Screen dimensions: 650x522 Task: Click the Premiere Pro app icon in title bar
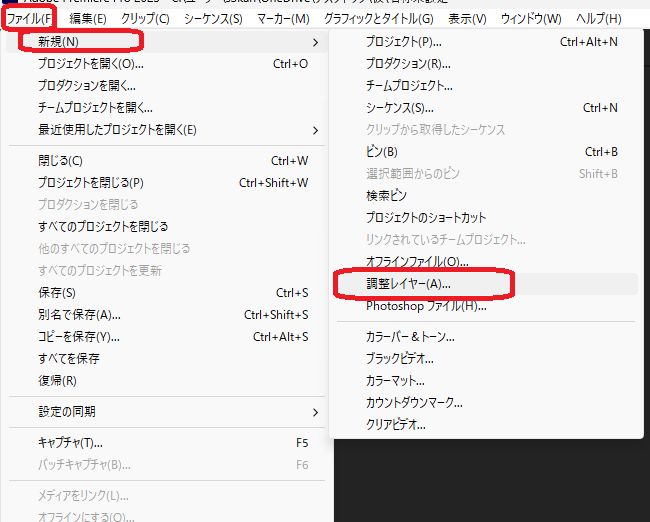click(9, 3)
